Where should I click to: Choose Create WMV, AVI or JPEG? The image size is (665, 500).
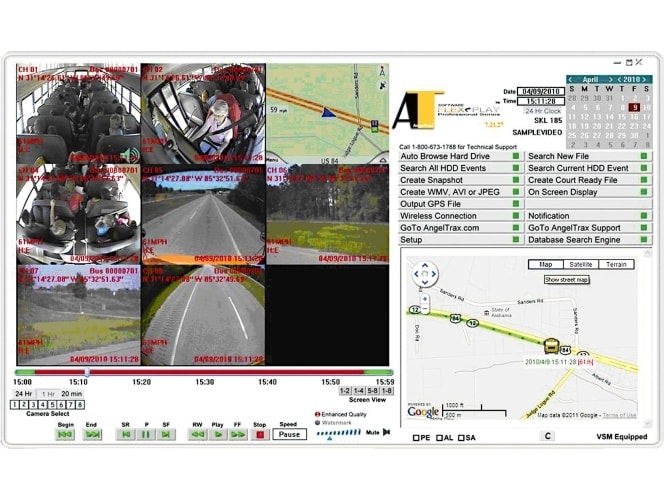point(461,192)
